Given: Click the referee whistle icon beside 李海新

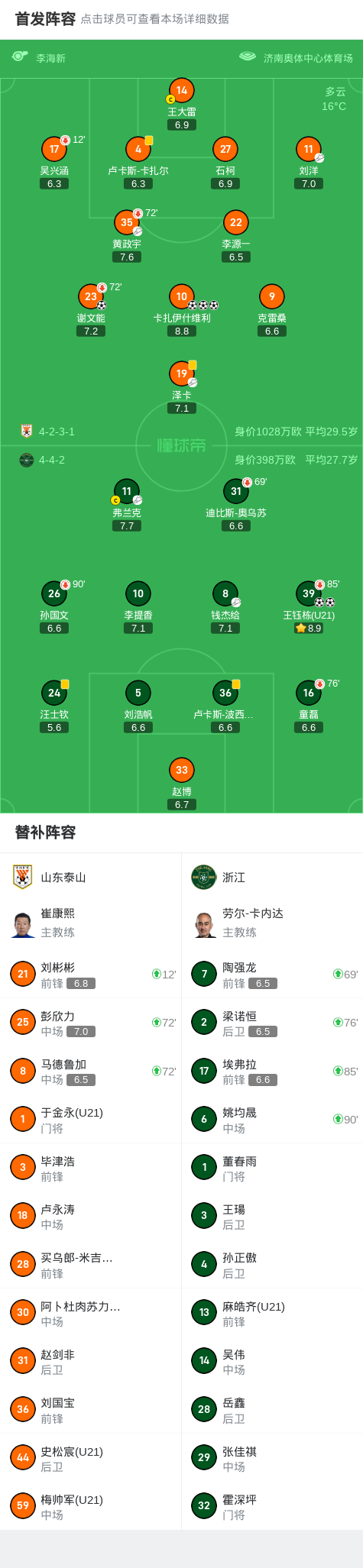Looking at the screenshot, I should [x=20, y=57].
